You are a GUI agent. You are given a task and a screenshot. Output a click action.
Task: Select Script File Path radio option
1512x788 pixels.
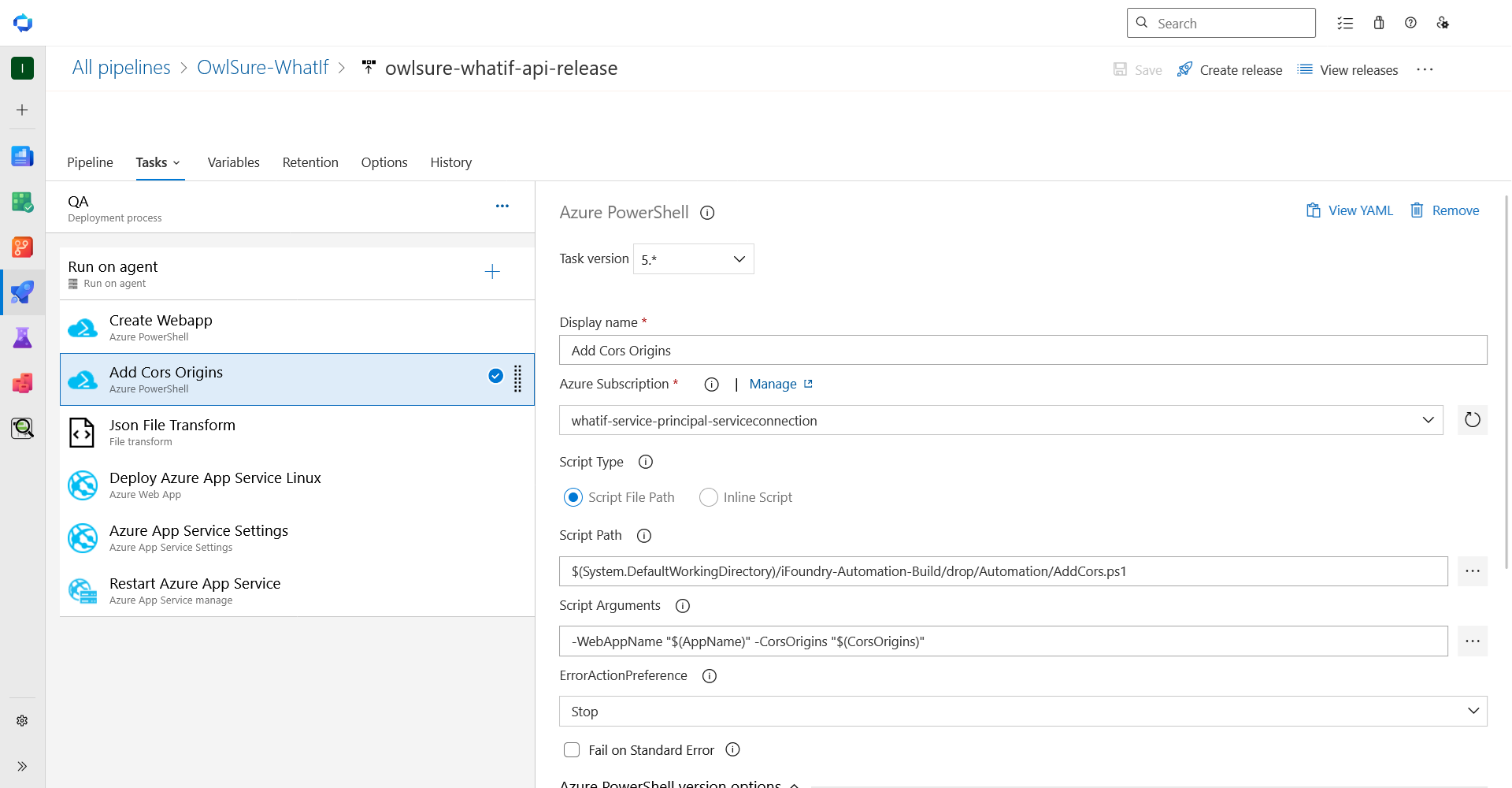click(573, 497)
